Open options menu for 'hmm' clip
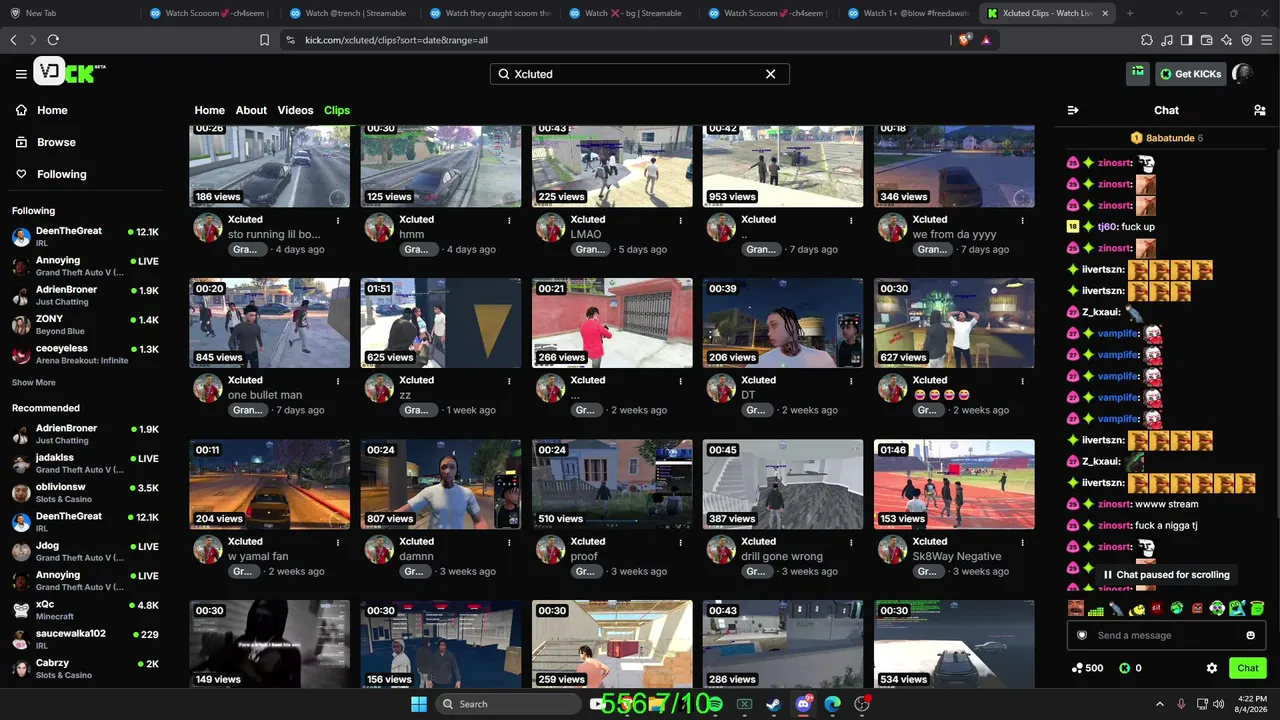The height and width of the screenshot is (720, 1280). click(x=509, y=220)
